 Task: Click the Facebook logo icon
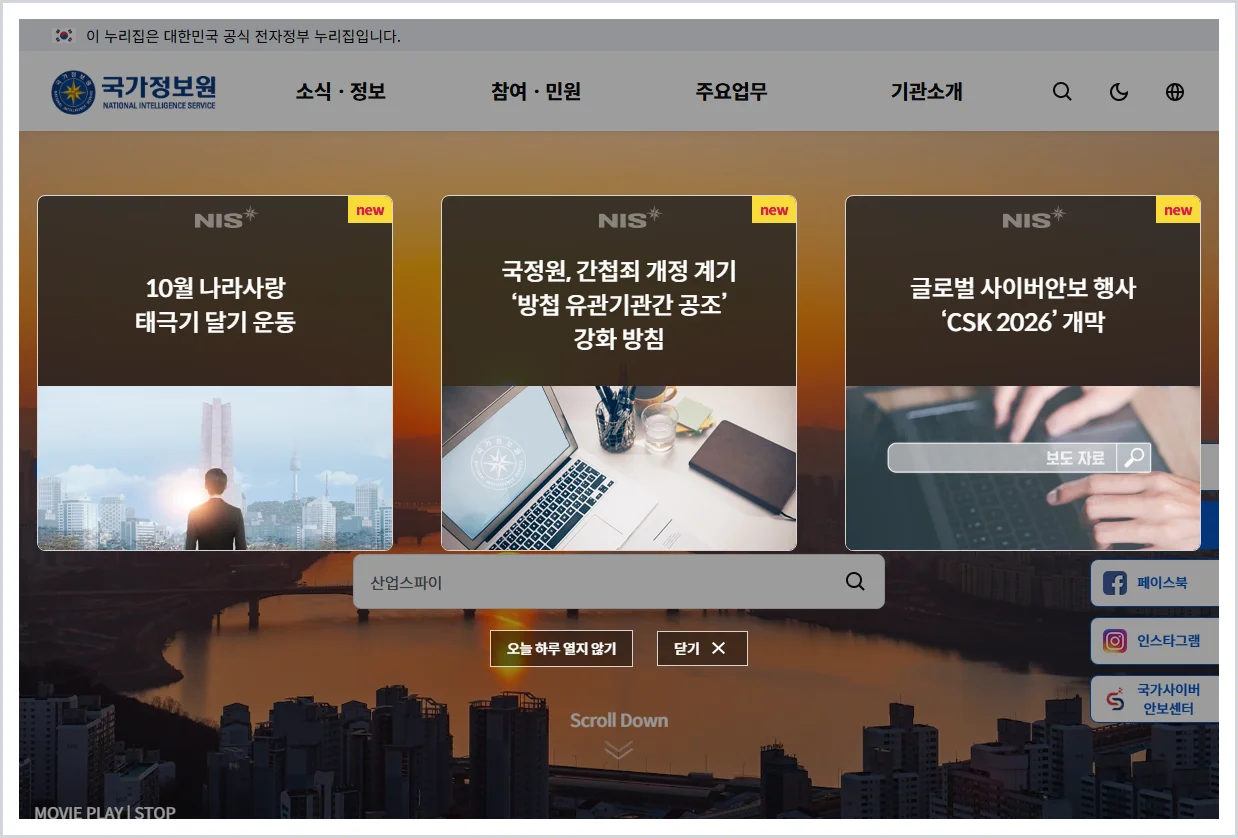tap(1115, 583)
